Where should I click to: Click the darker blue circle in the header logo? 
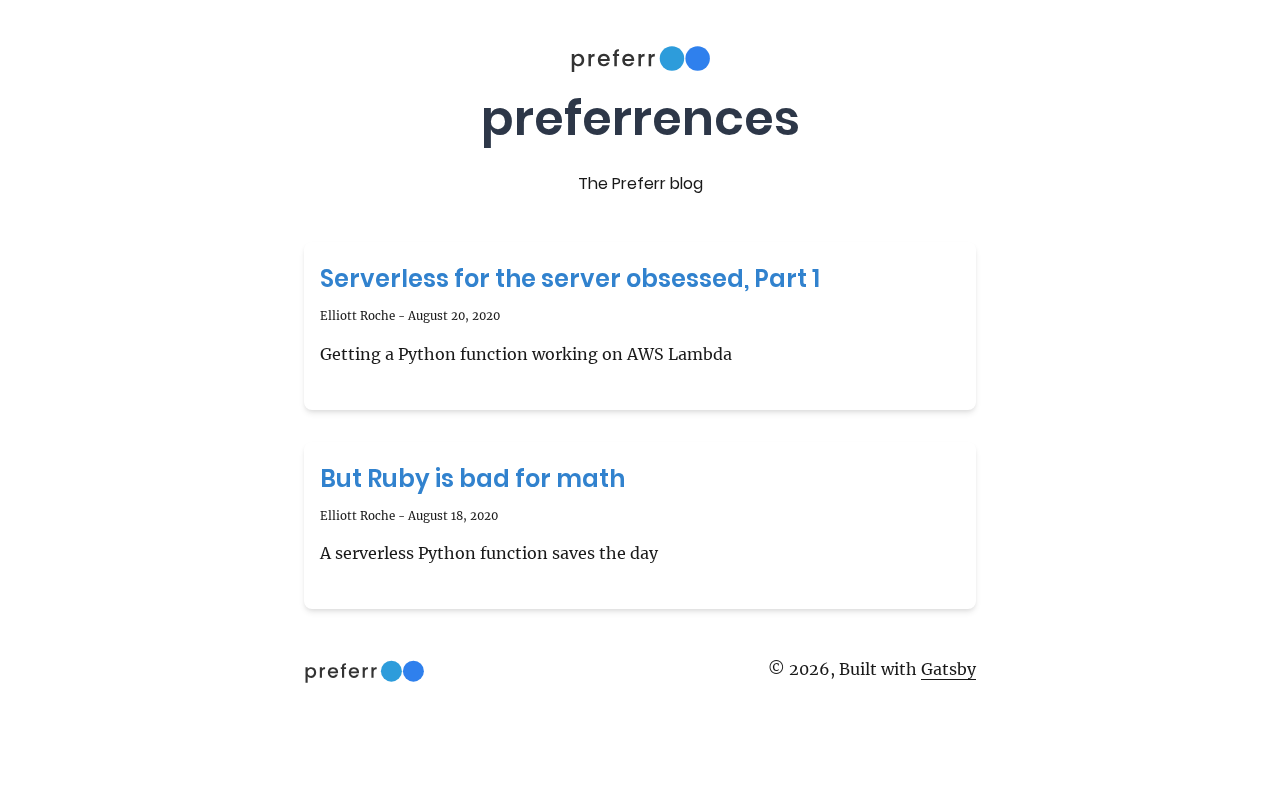(698, 59)
